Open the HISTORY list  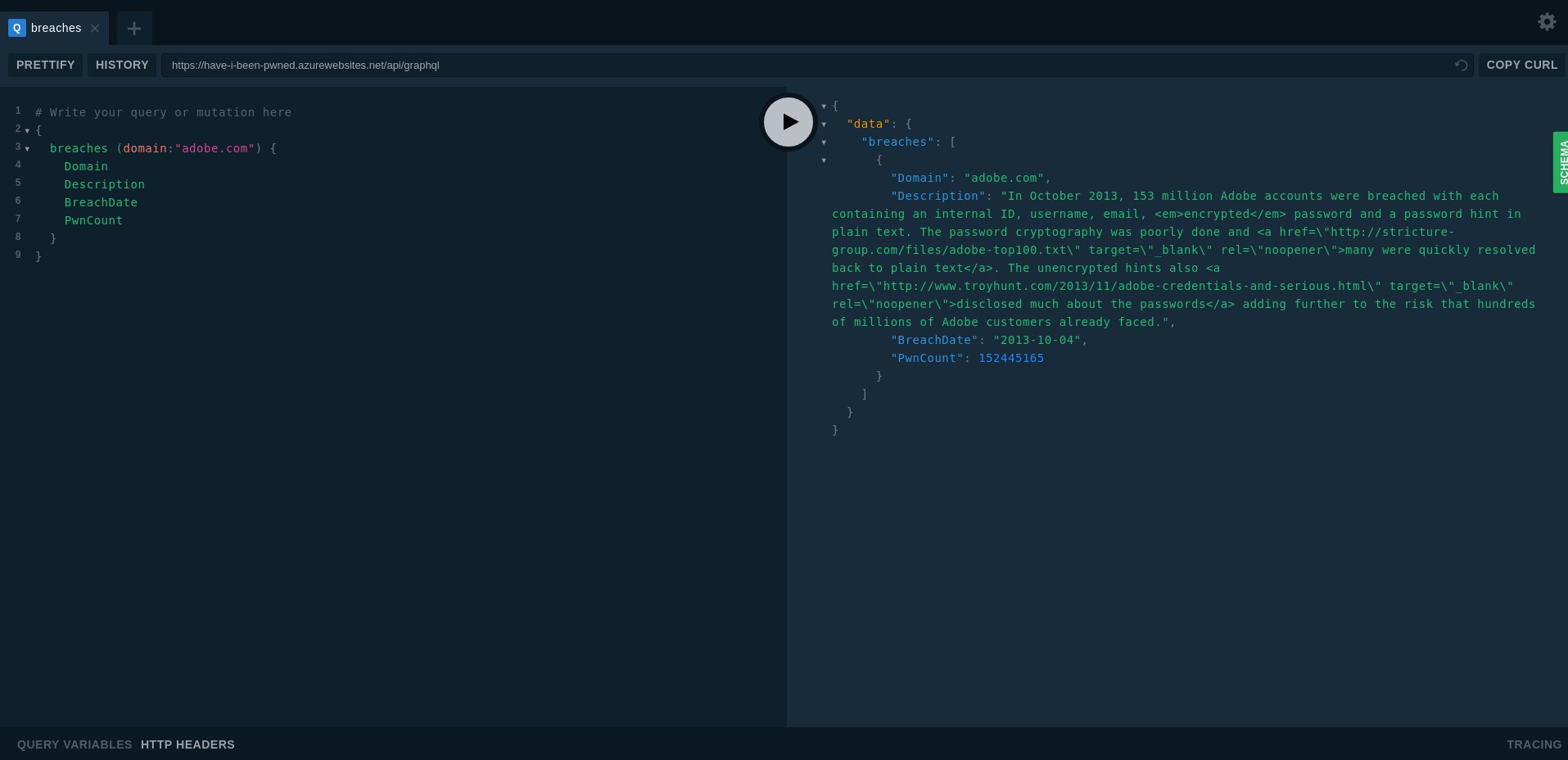pyautogui.click(x=121, y=65)
